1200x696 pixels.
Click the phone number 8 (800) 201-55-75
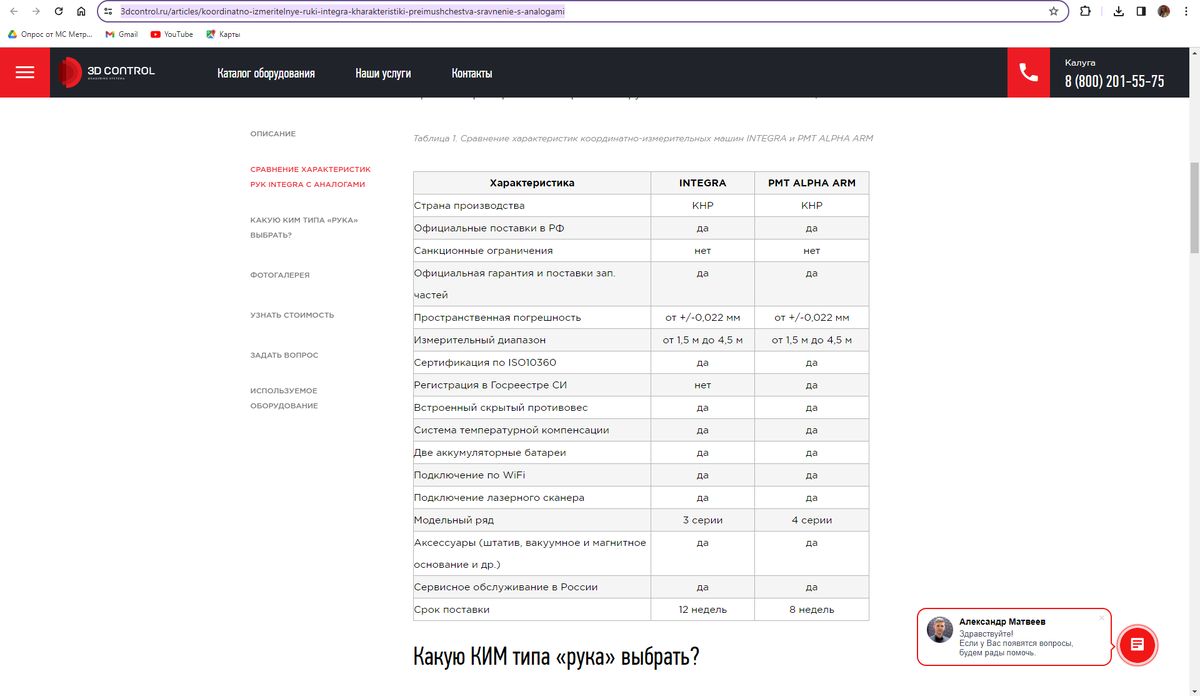click(x=1114, y=81)
